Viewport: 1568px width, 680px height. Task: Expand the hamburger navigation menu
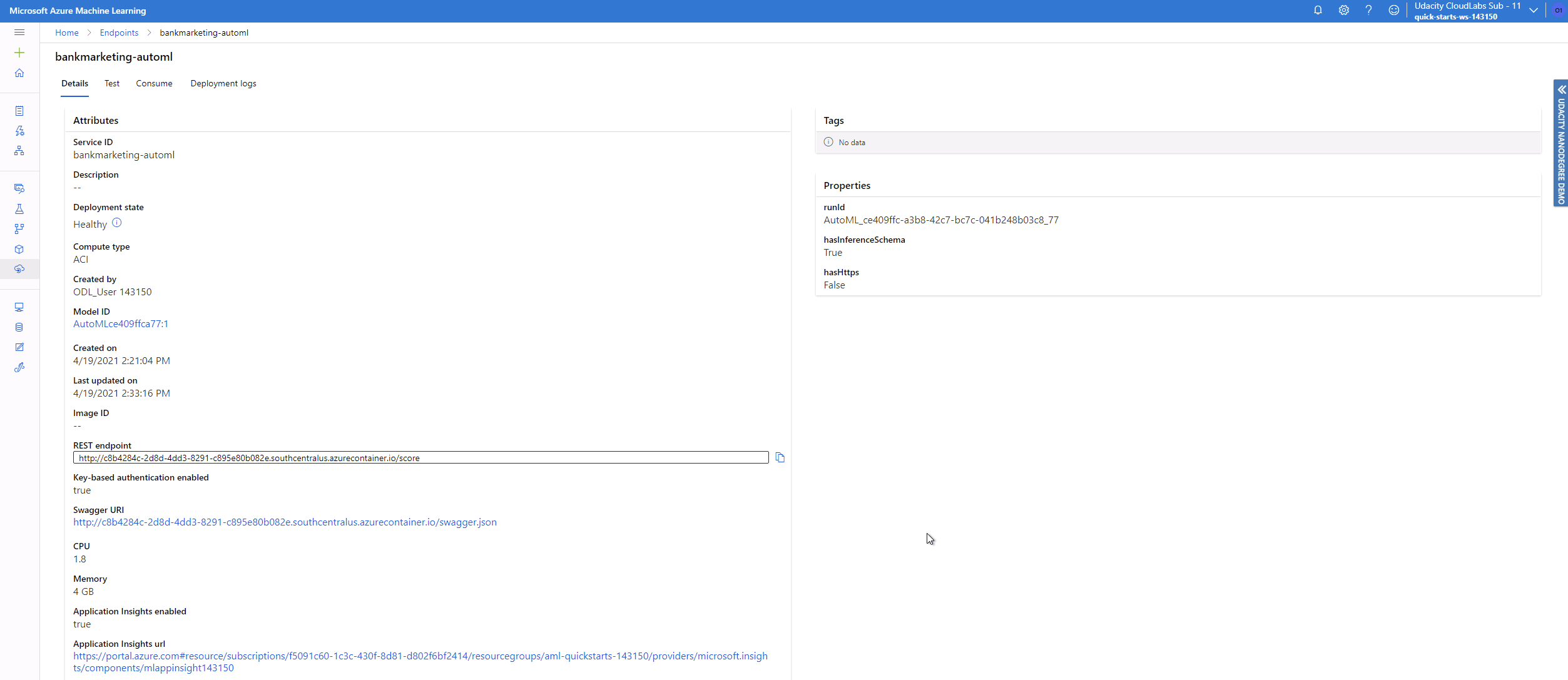tap(19, 33)
